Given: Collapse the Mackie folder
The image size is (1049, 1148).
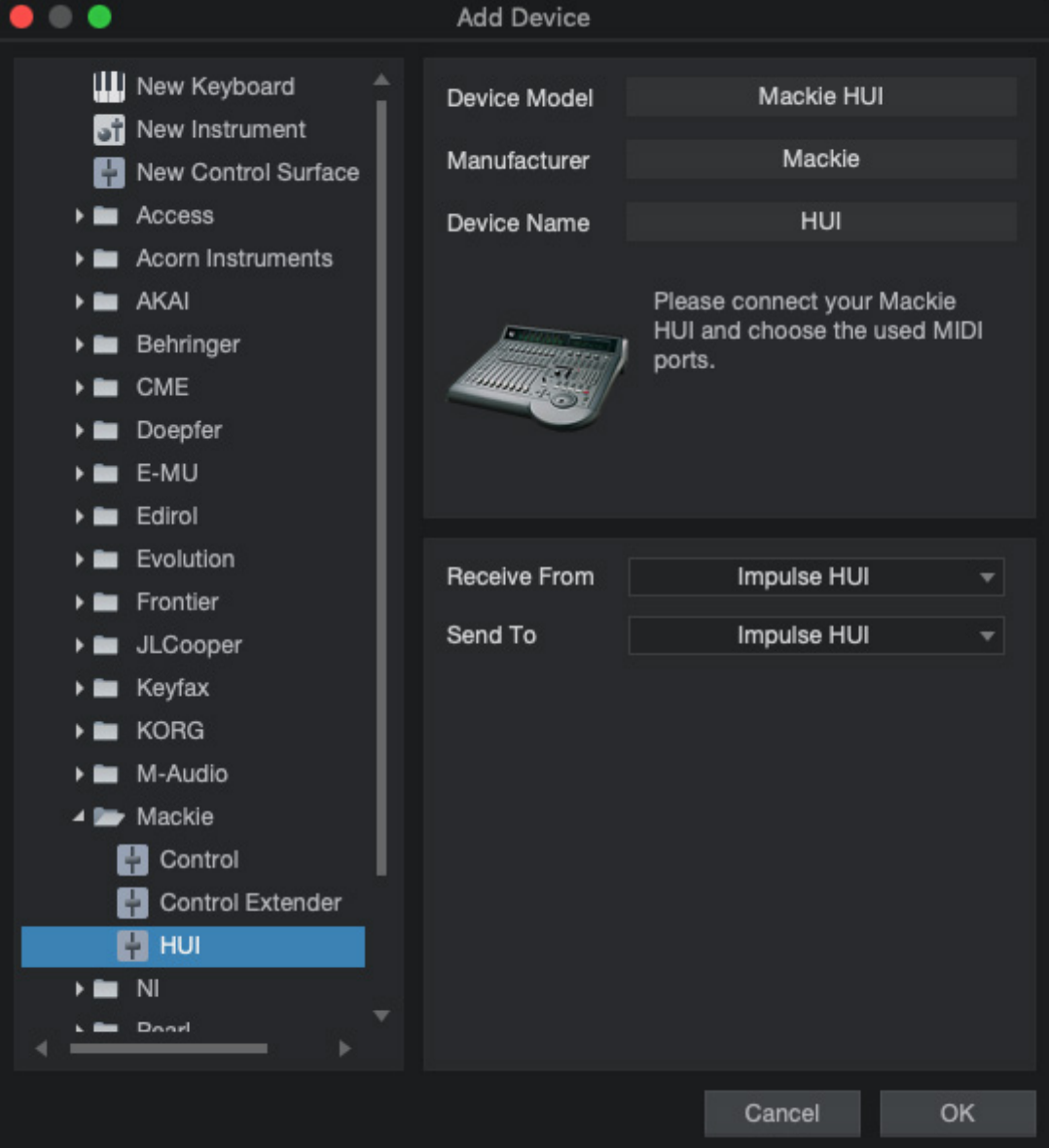Looking at the screenshot, I should coord(79,817).
